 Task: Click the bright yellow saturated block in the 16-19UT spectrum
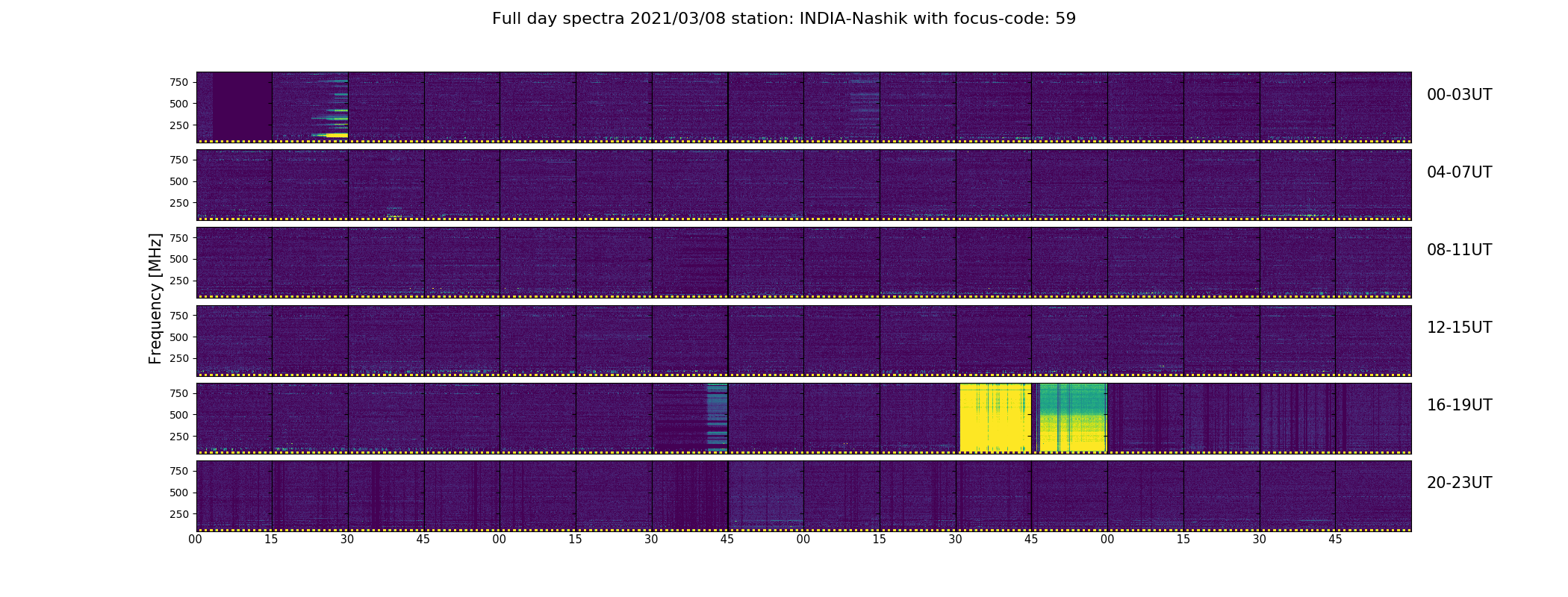click(x=995, y=417)
